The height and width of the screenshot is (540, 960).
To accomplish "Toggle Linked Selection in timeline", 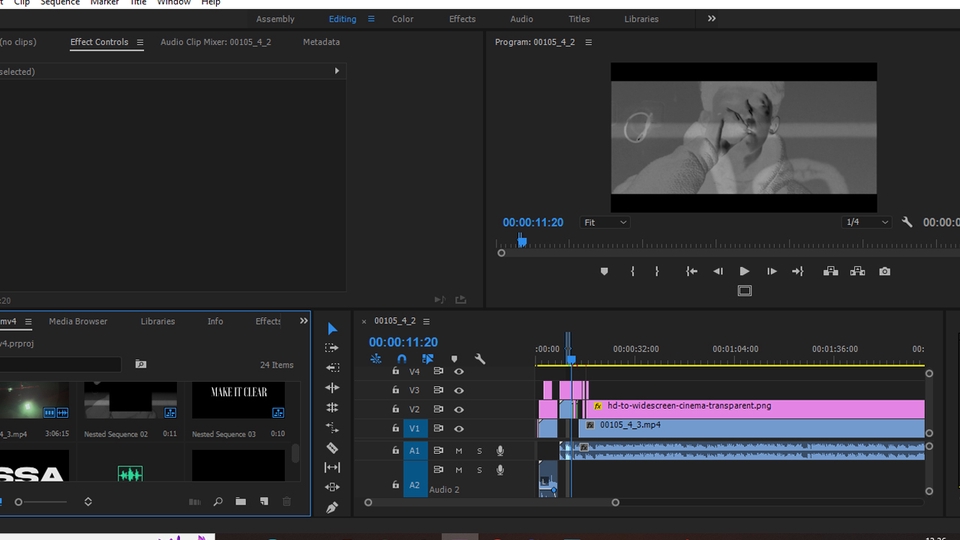I will 427,359.
